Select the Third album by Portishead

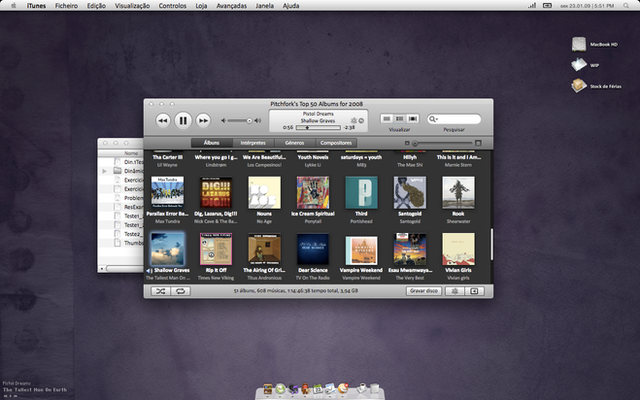[x=361, y=193]
